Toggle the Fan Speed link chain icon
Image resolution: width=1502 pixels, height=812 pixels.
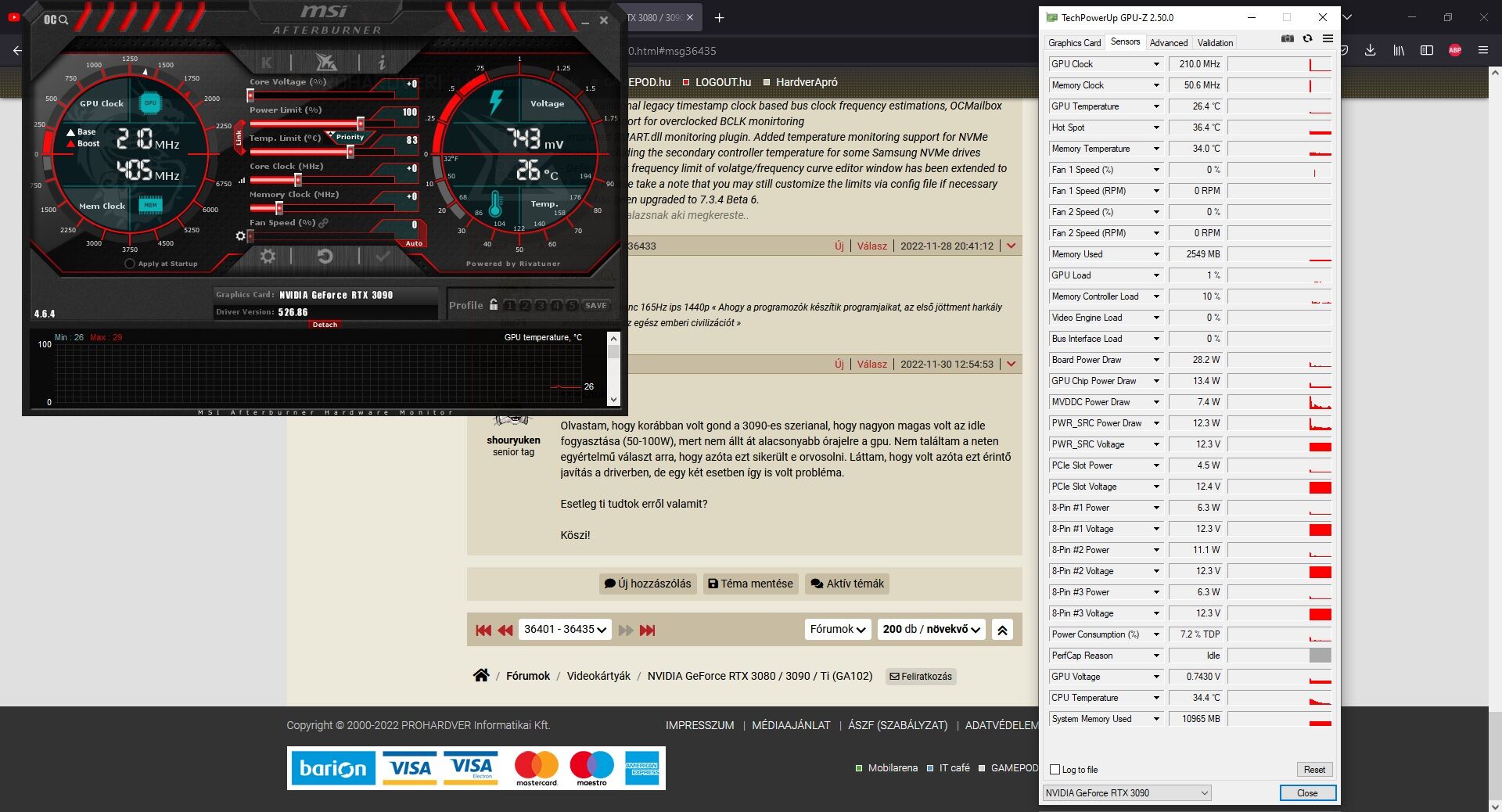[x=323, y=223]
